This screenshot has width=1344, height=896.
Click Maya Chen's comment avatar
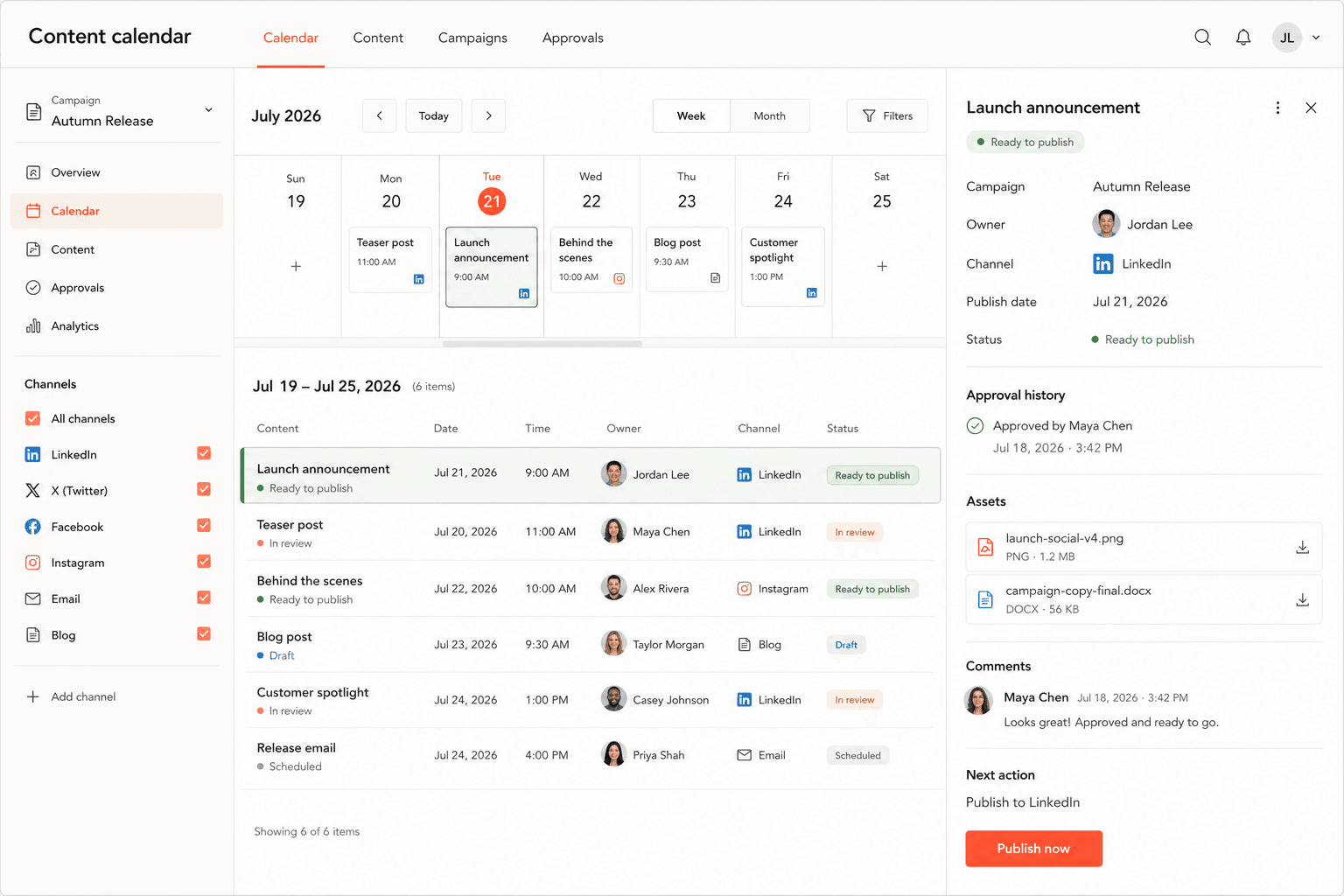[978, 700]
